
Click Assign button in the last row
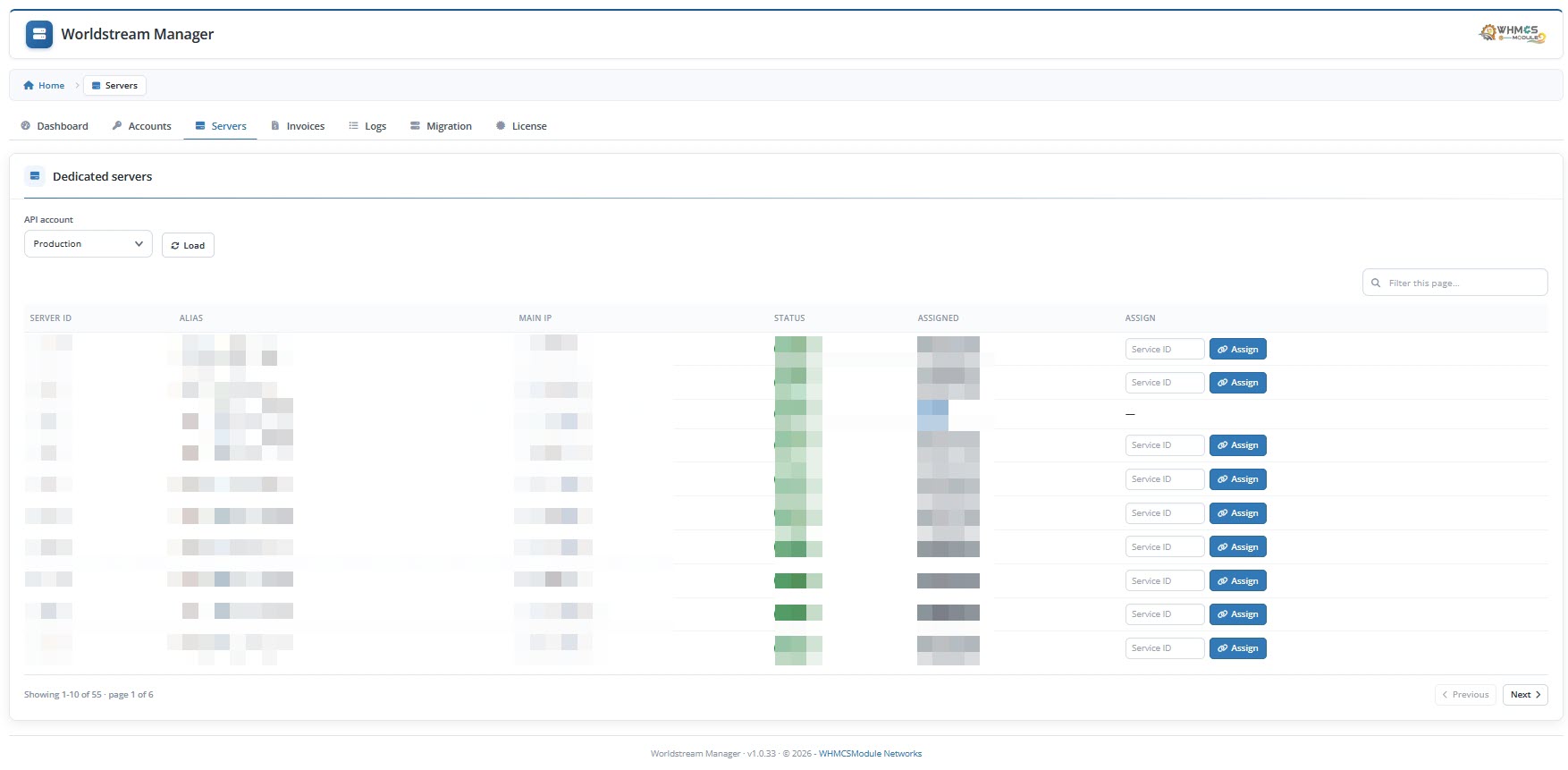click(x=1238, y=648)
